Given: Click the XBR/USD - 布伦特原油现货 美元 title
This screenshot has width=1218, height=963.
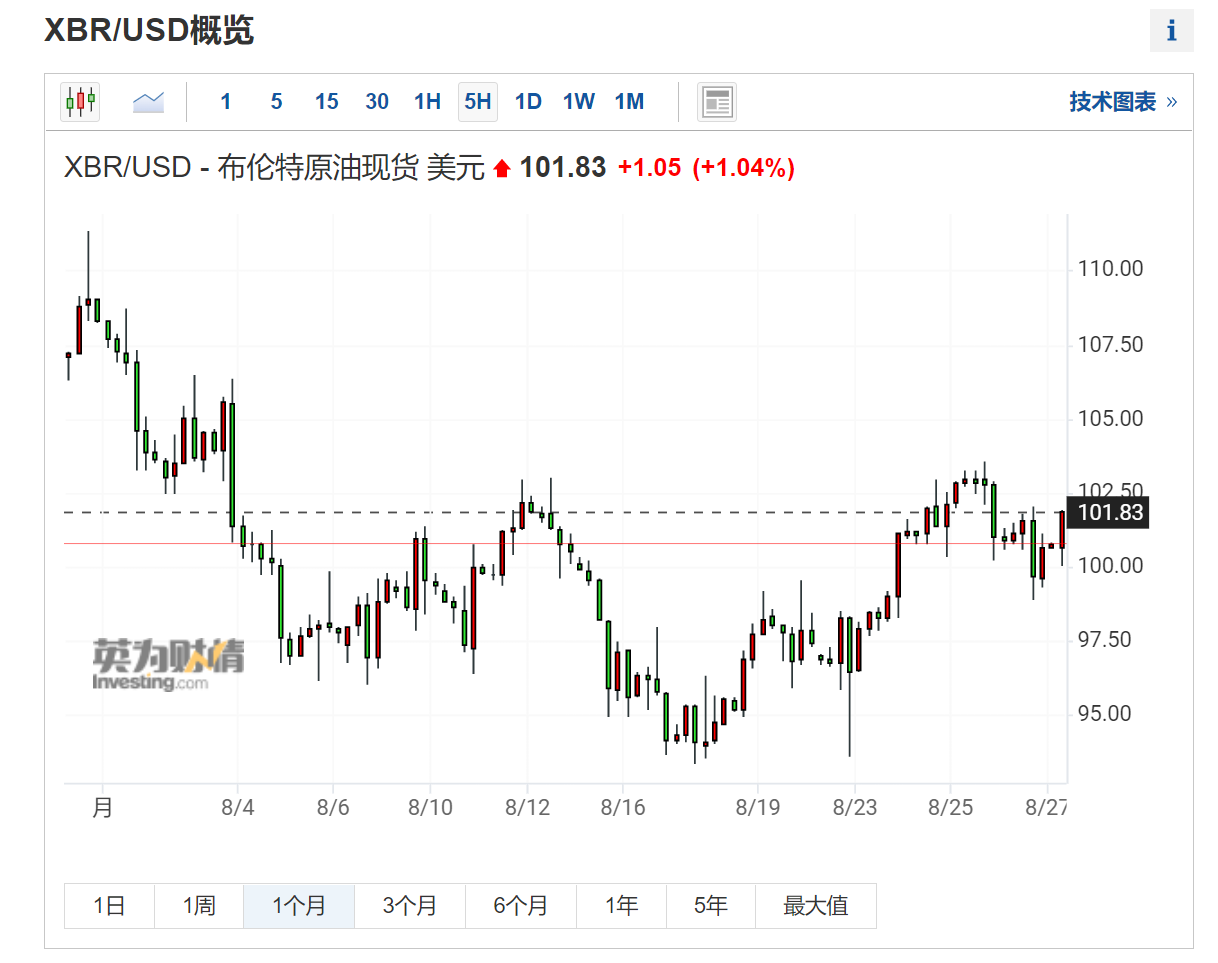Looking at the screenshot, I should point(274,168).
